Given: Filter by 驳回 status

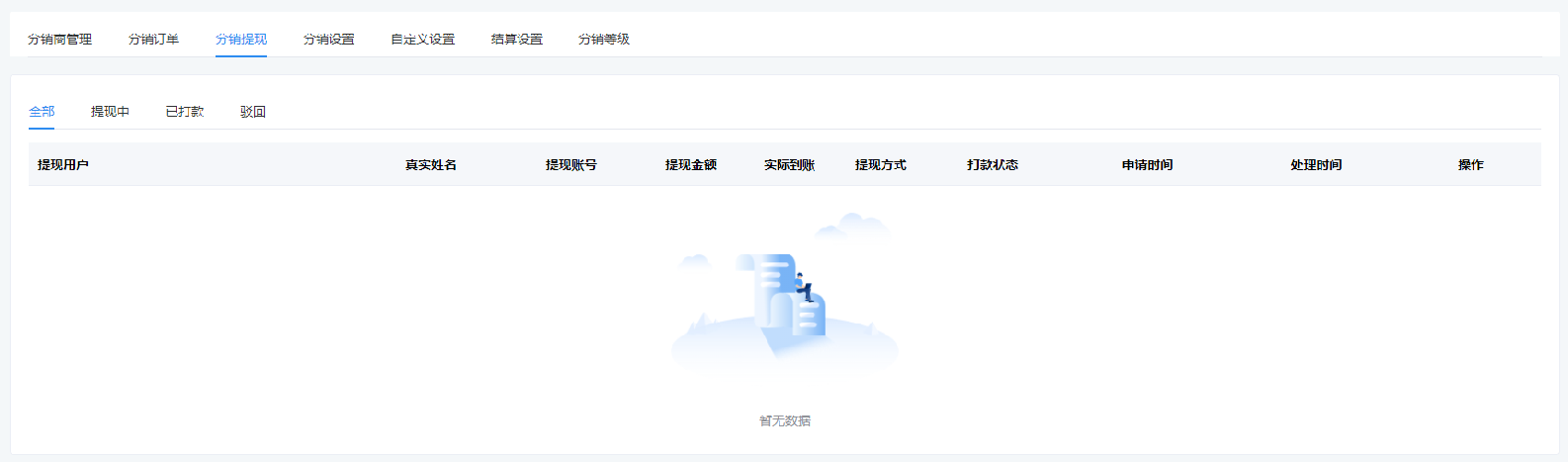Looking at the screenshot, I should [x=253, y=112].
